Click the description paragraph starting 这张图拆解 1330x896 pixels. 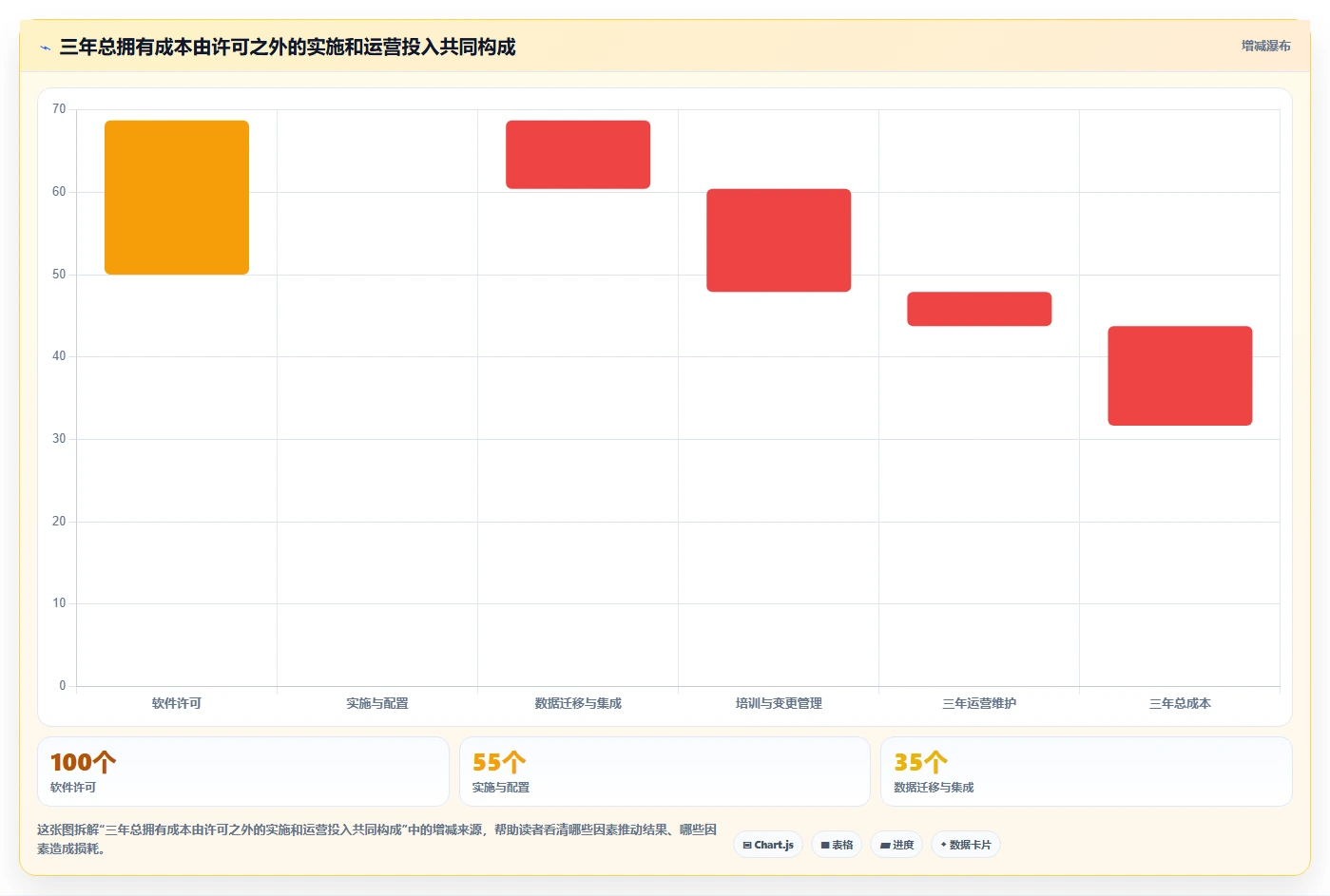pyautogui.click(x=377, y=839)
